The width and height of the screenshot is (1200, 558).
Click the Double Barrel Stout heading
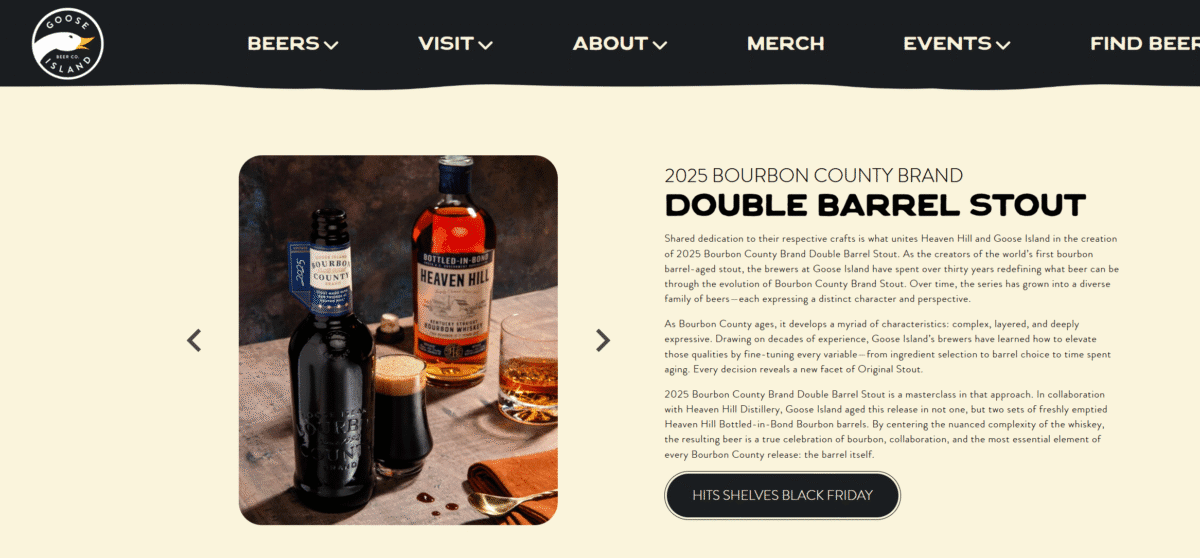875,205
